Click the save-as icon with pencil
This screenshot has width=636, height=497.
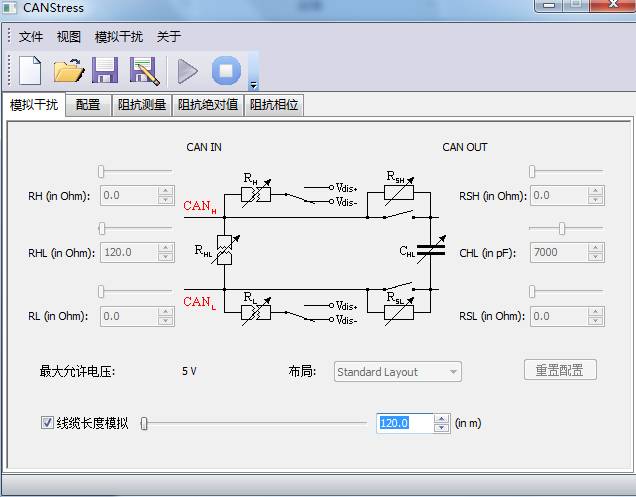[145, 71]
